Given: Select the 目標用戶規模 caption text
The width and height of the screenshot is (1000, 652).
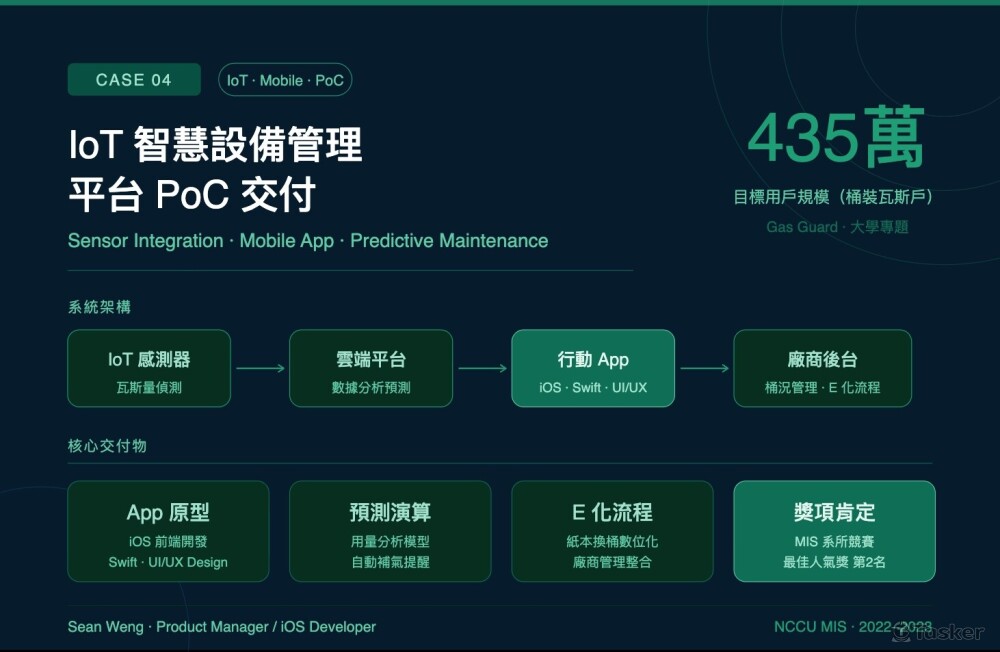Looking at the screenshot, I should tap(832, 197).
